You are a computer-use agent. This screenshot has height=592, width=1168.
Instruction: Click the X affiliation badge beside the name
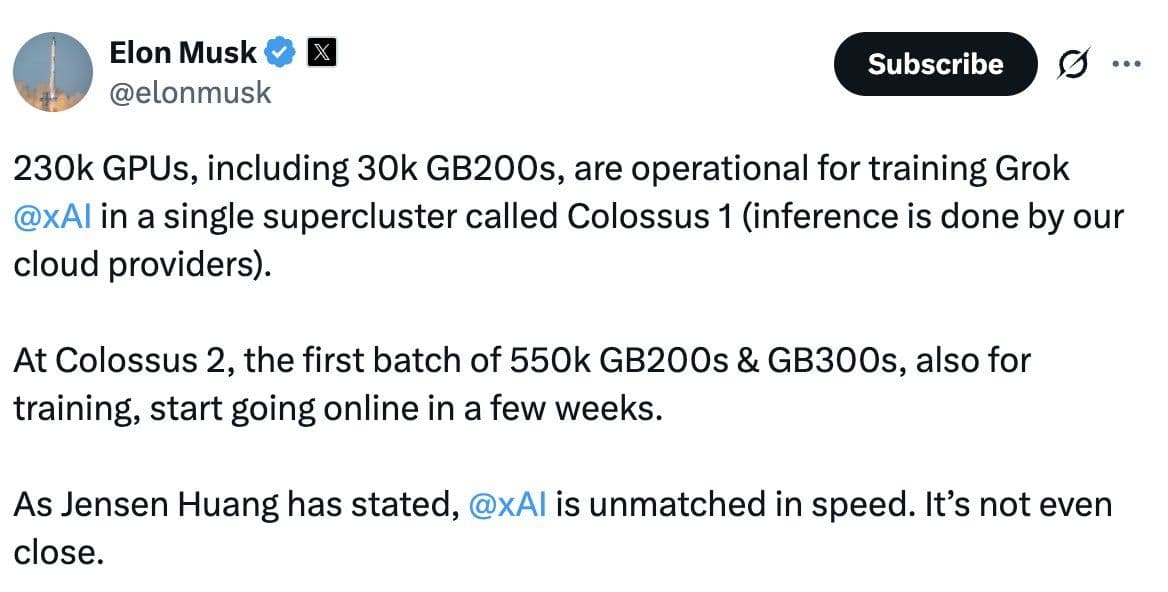[x=319, y=52]
